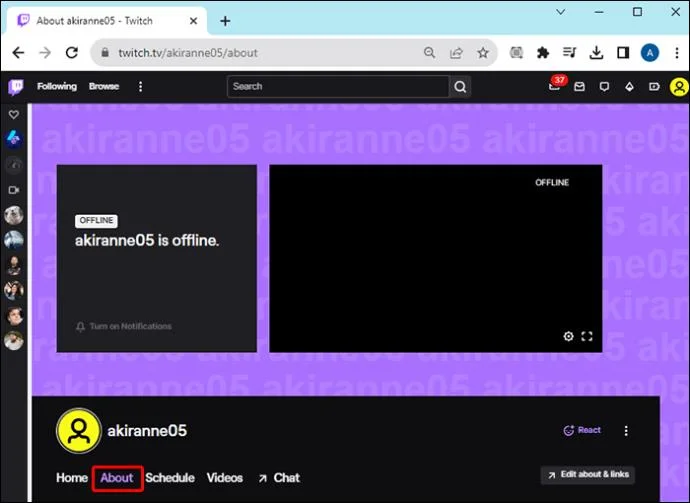The width and height of the screenshot is (690, 503).
Task: Open the media controls icon
Action: pos(569,53)
